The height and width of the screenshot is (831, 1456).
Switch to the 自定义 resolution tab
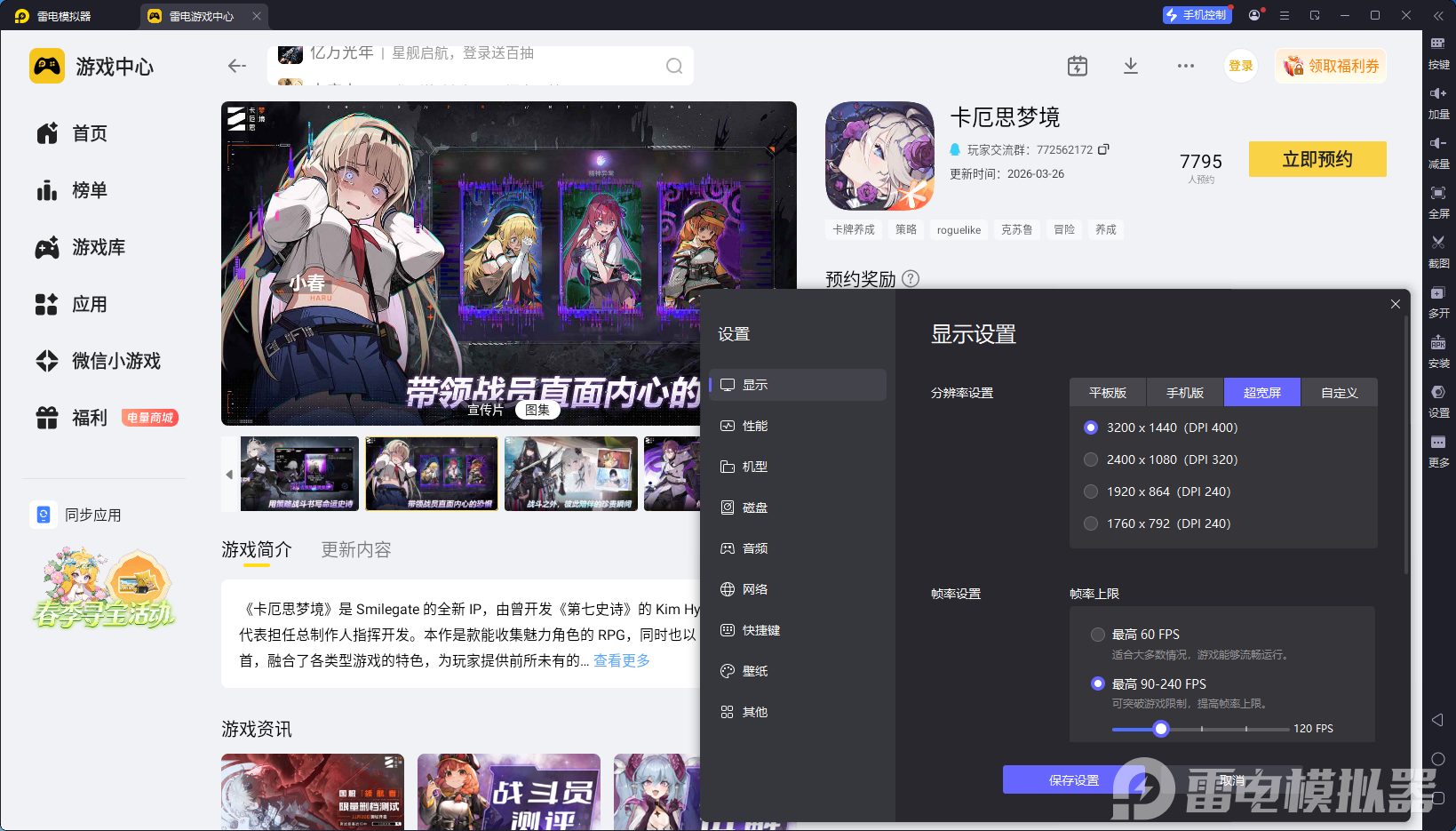pyautogui.click(x=1340, y=392)
